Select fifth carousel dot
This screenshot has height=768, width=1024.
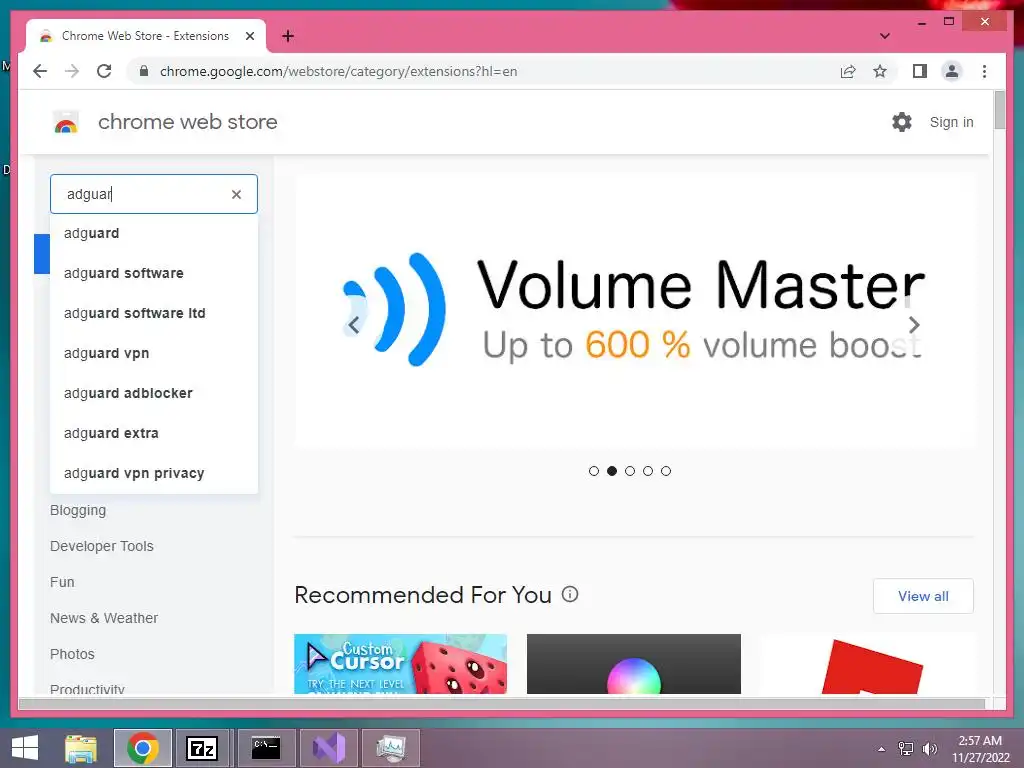point(665,471)
